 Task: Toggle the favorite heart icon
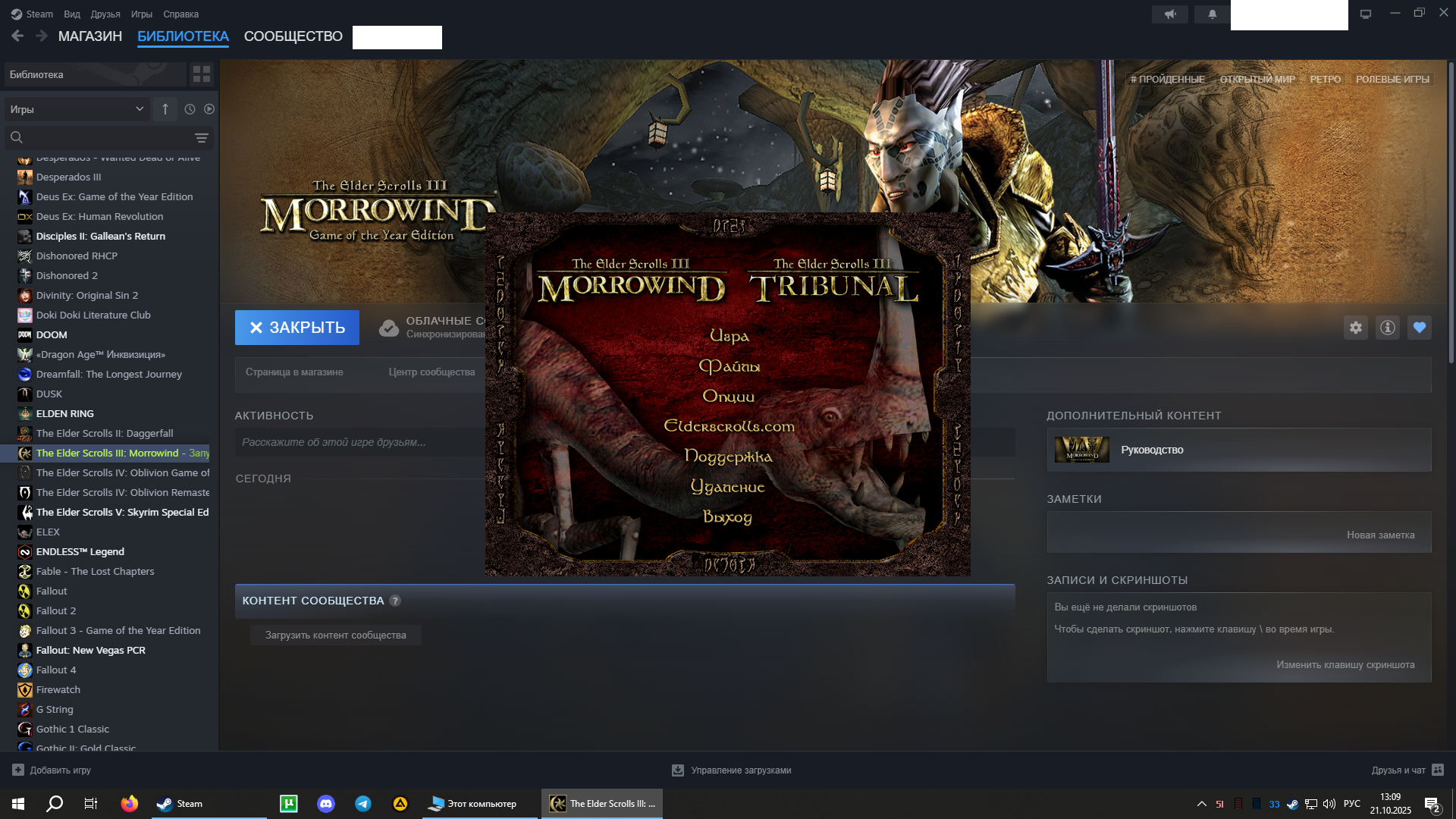pos(1419,328)
